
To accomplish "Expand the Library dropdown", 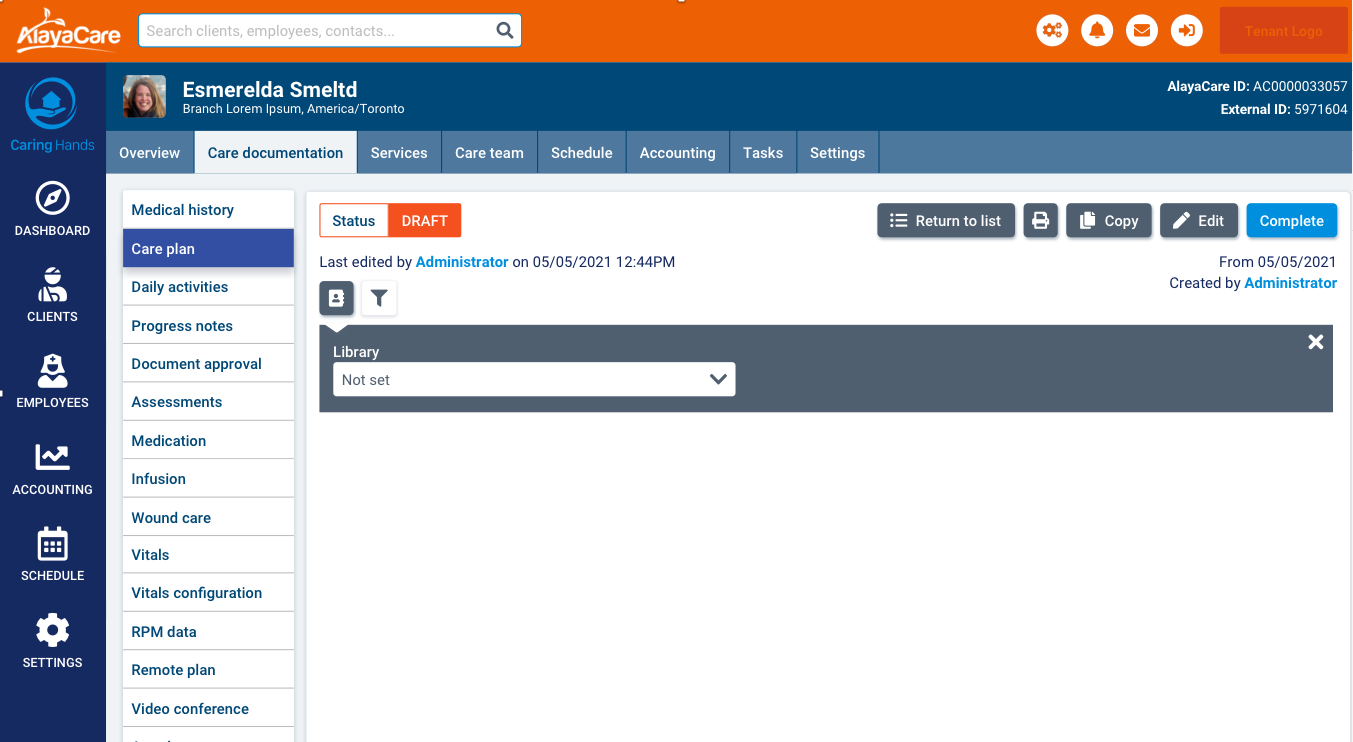I will (534, 380).
